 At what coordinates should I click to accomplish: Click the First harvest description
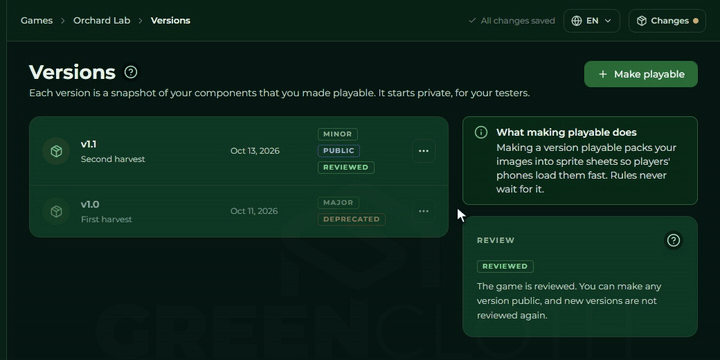point(107,219)
